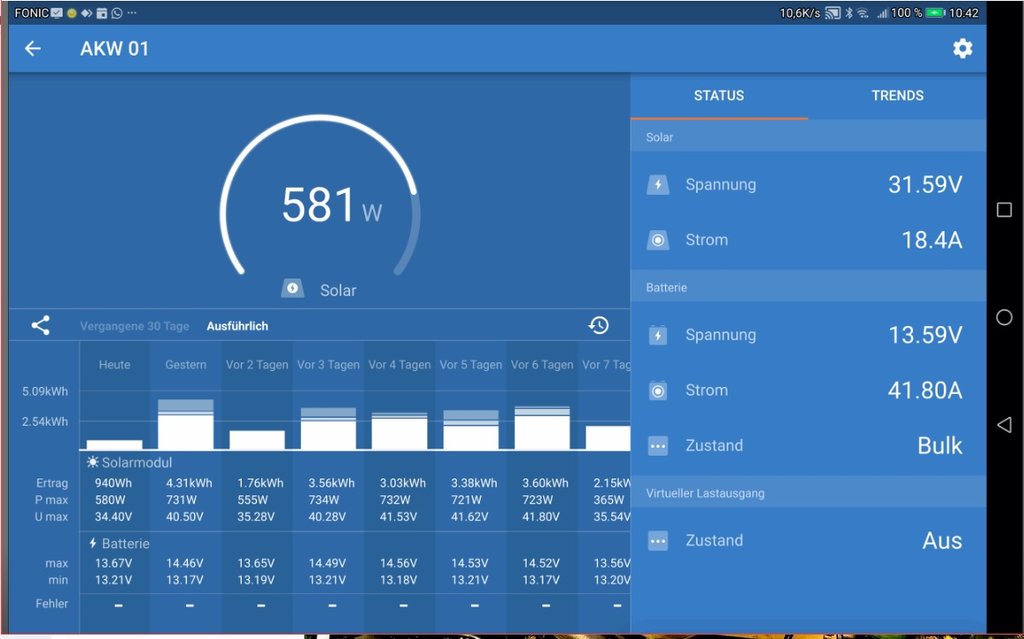Tap the Vor 6 Tagen chart bar
1024x639 pixels.
coord(542,429)
